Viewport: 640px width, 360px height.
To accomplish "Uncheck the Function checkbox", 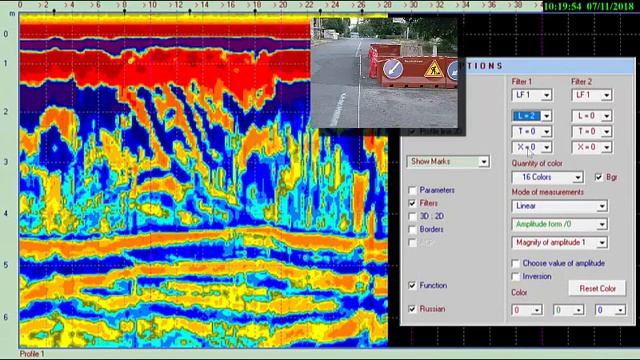I will pos(412,285).
